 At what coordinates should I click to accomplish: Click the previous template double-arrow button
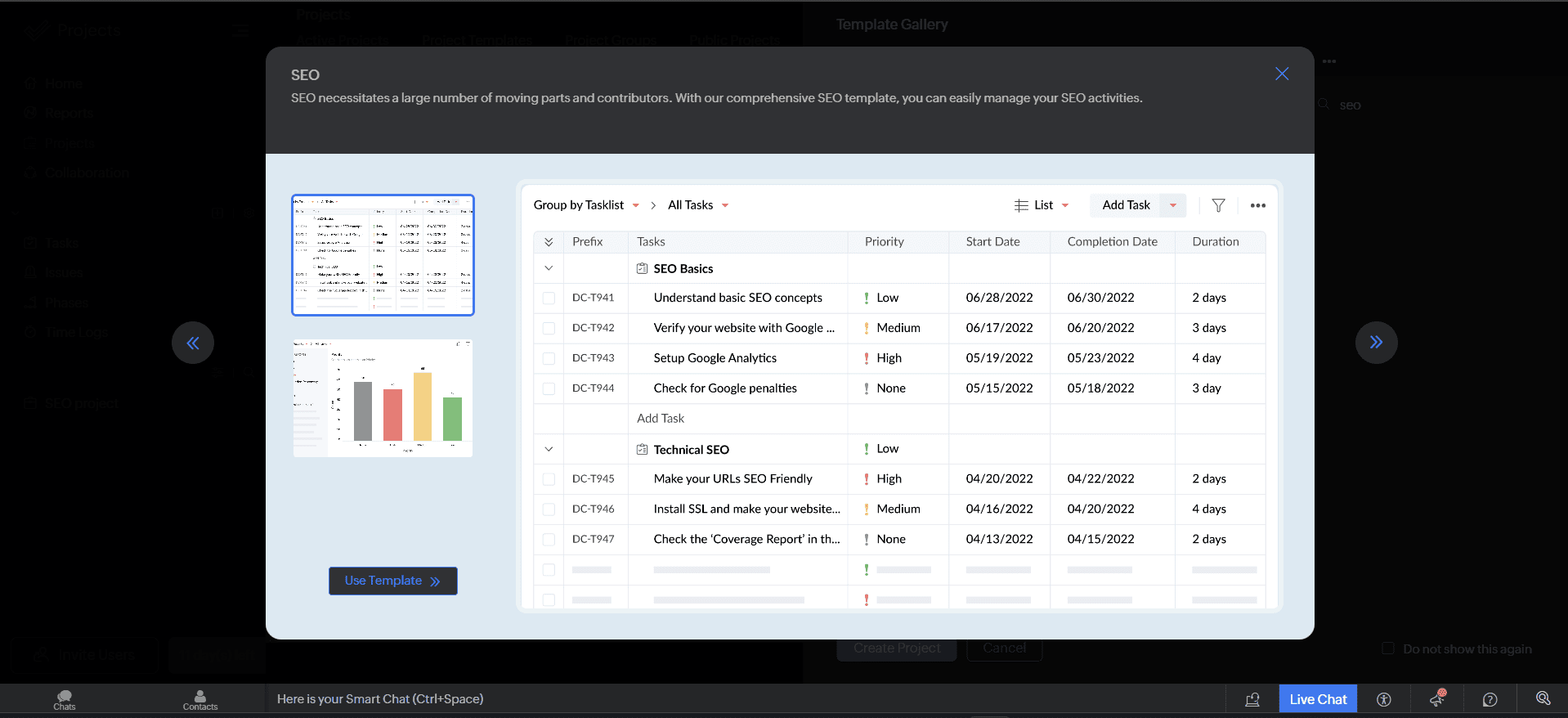(x=193, y=343)
